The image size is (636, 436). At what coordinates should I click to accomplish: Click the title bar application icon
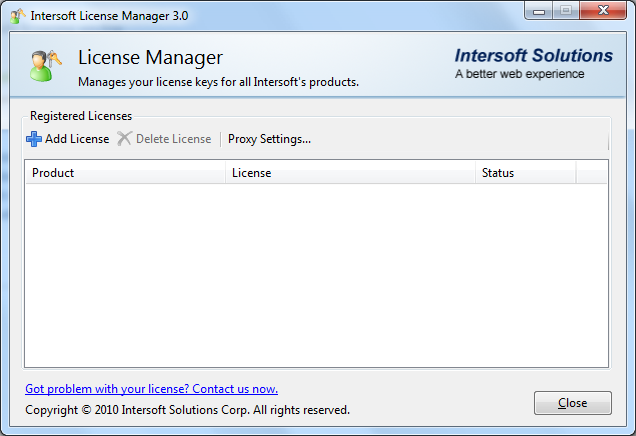tap(18, 16)
